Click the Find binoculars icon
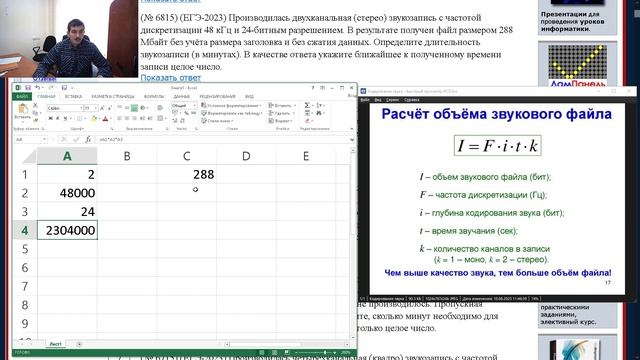The width and height of the screenshot is (640, 360). [319, 113]
